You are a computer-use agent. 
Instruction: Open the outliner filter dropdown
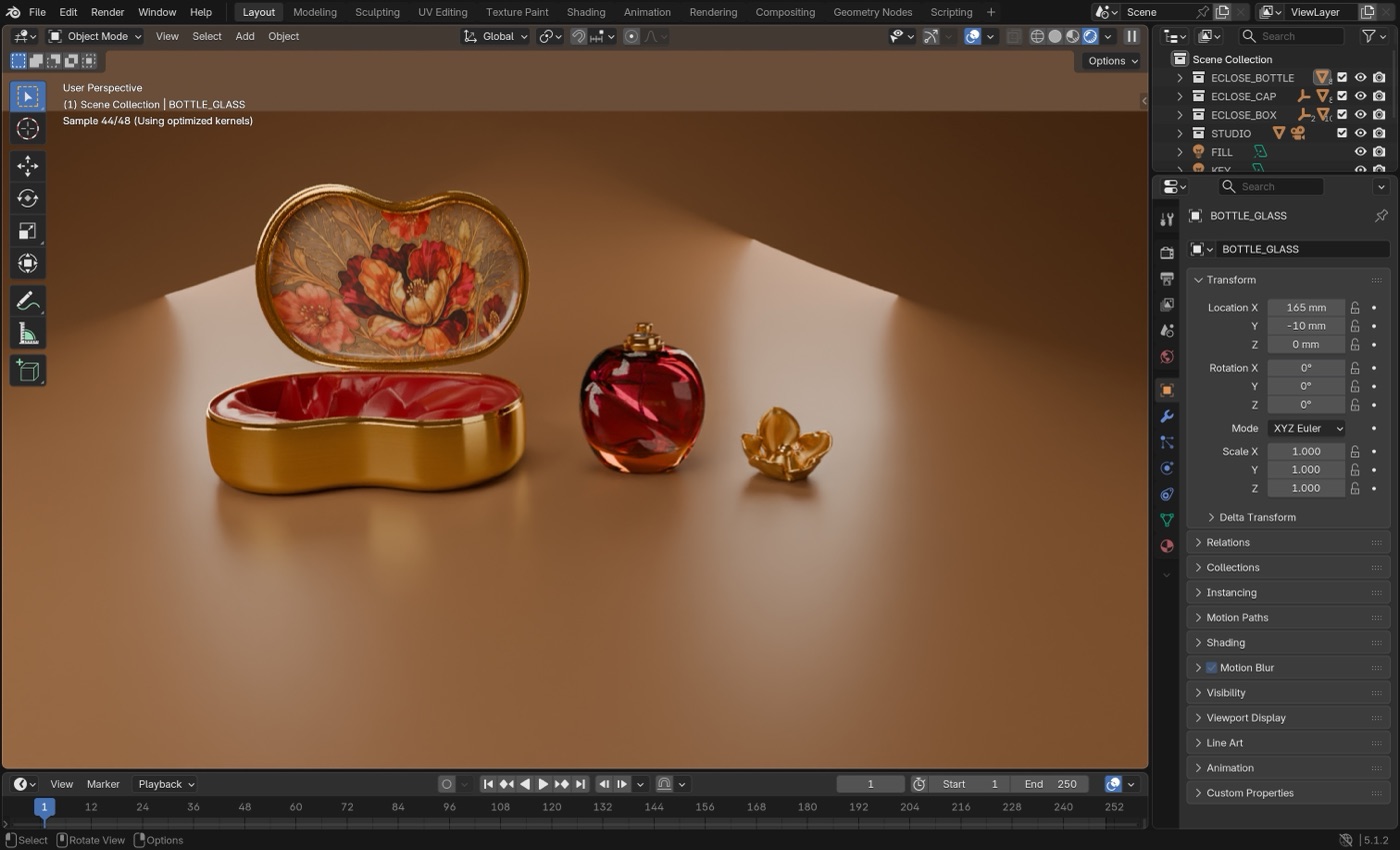pyautogui.click(x=1375, y=36)
